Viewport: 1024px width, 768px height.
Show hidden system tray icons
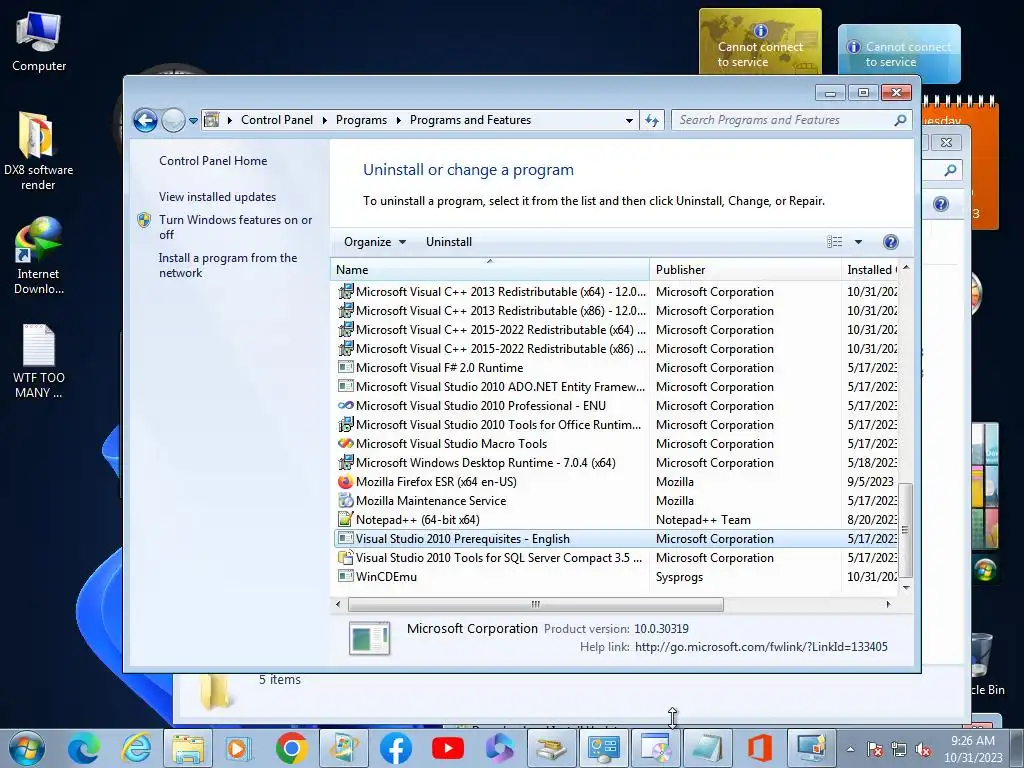pos(850,749)
